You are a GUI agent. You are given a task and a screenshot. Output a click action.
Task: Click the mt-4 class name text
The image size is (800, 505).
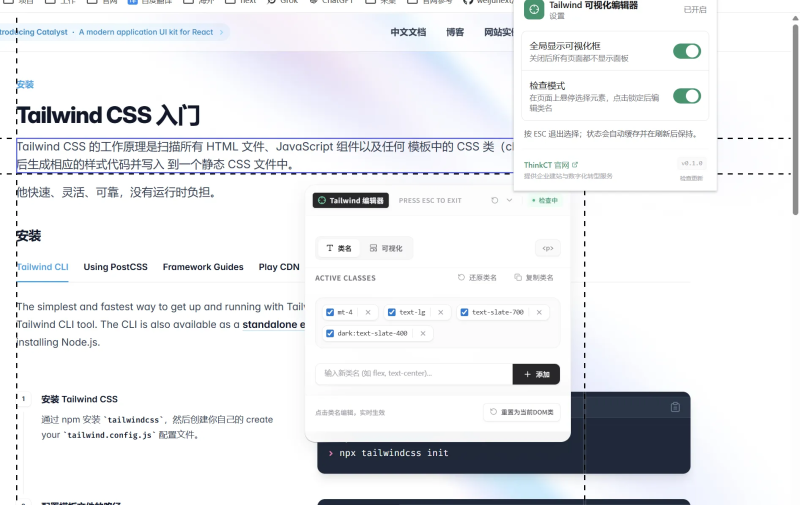click(x=345, y=312)
